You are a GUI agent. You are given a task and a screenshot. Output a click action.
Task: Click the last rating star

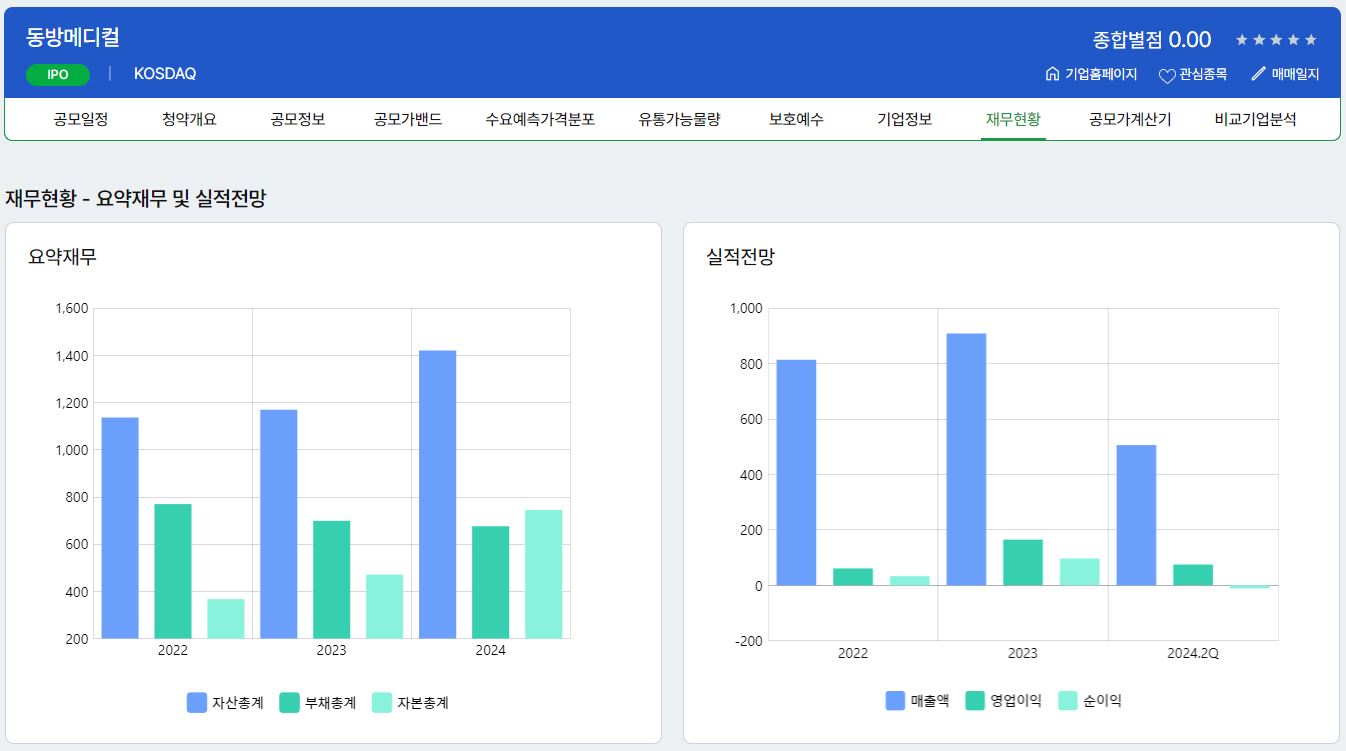coord(1311,40)
